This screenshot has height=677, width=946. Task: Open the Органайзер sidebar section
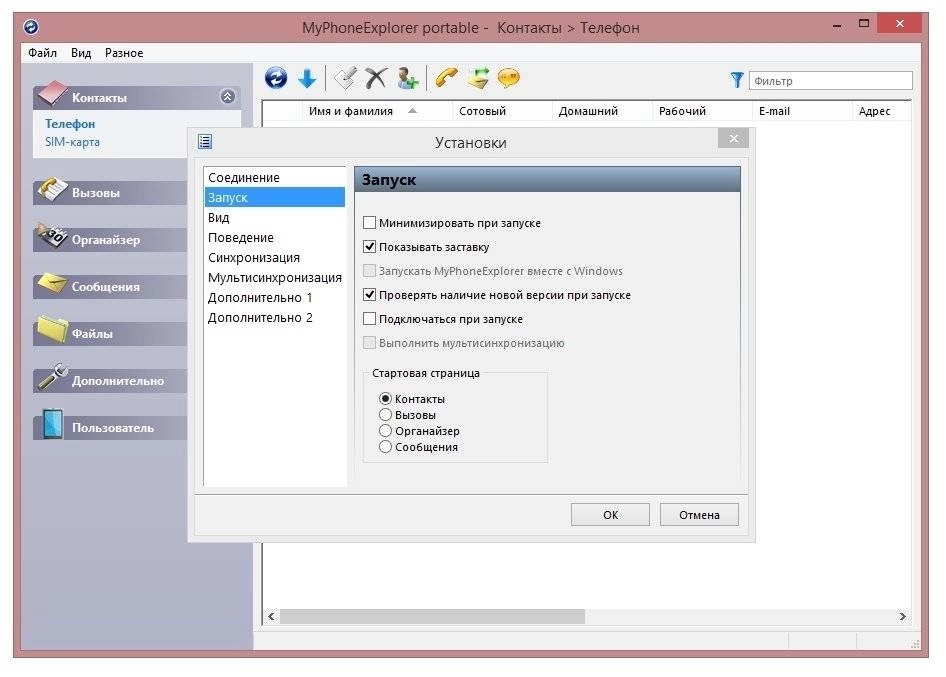click(110, 240)
